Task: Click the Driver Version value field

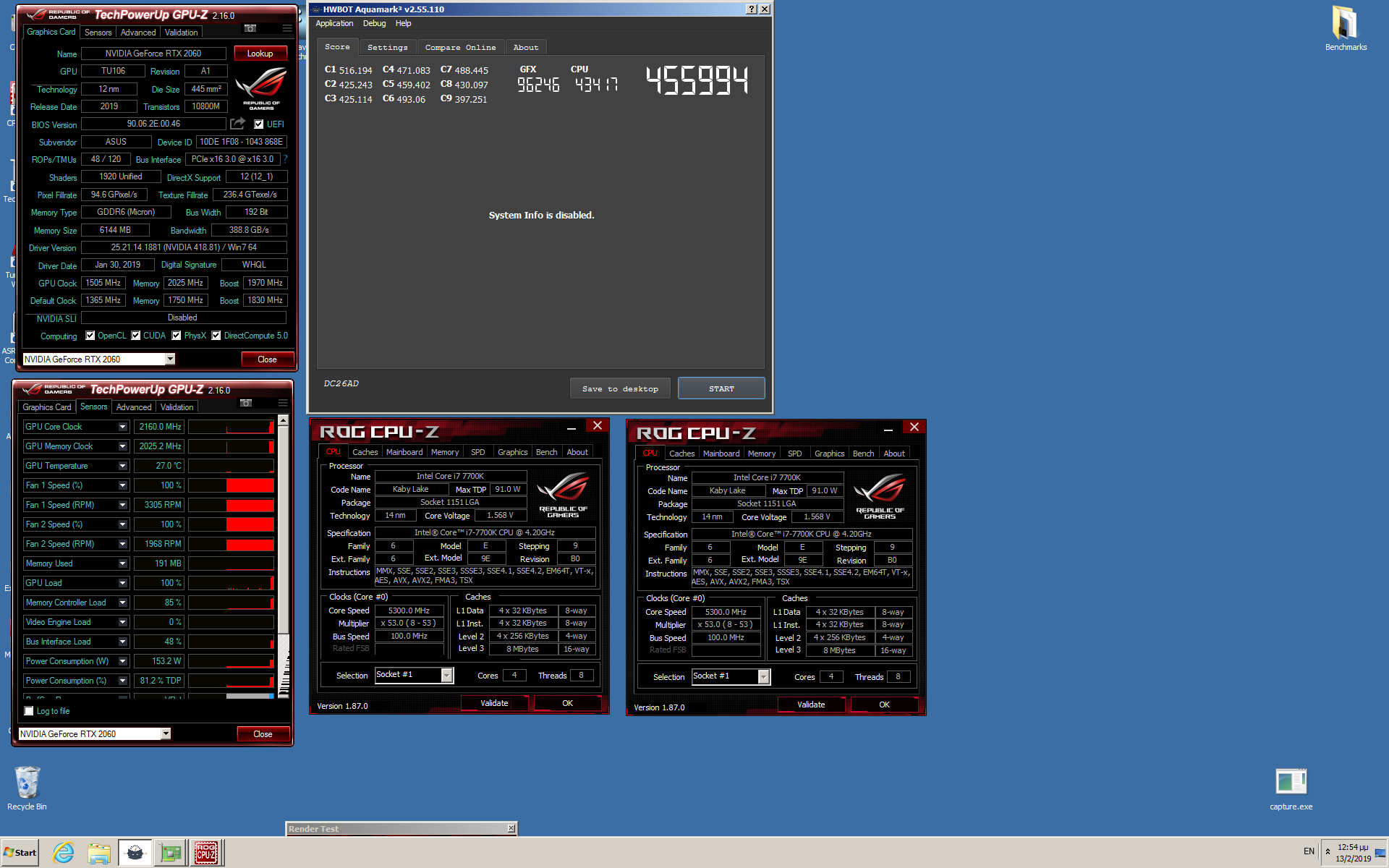Action: pyautogui.click(x=184, y=247)
